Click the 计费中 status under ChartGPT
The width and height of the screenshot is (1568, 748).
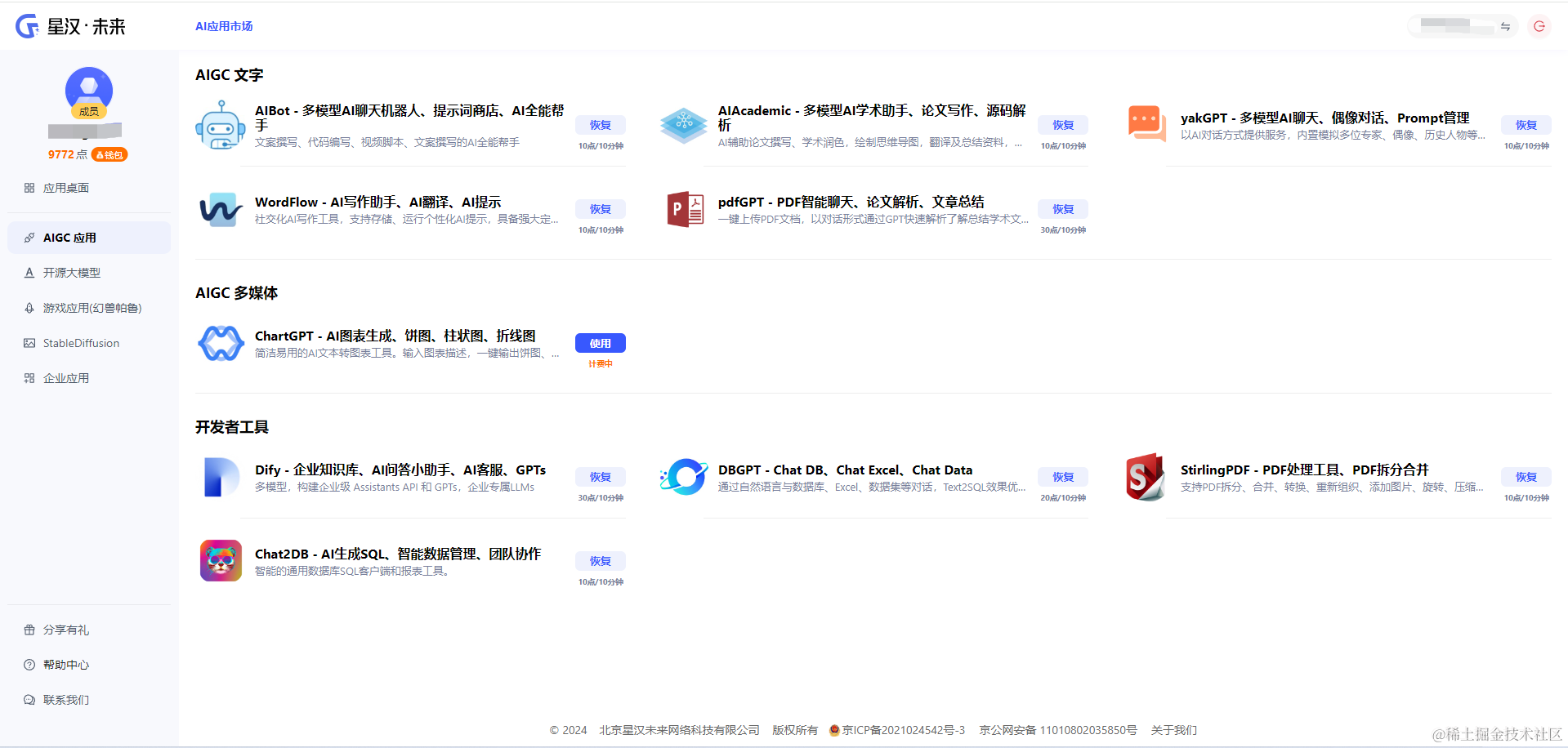pyautogui.click(x=601, y=363)
